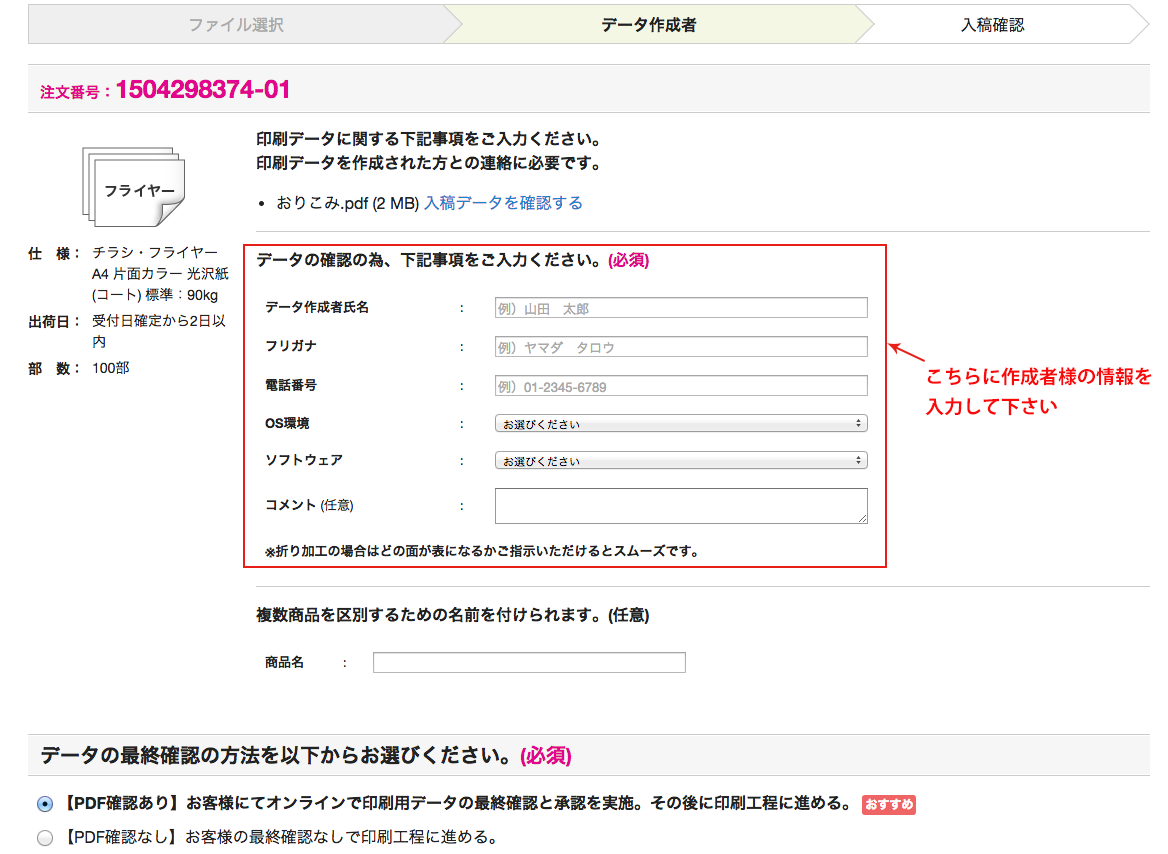Switch to the 入稿確認 step
Image resolution: width=1168 pixels, height=854 pixels.
[x=992, y=25]
